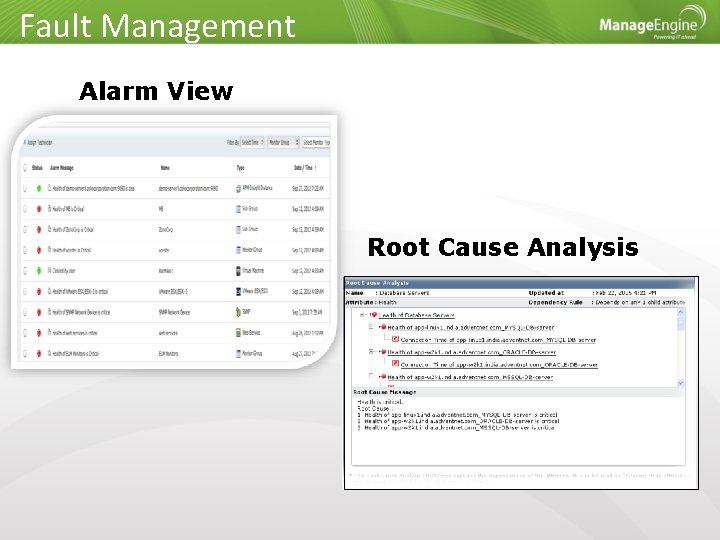Viewport: 720px width, 540px height.
Task: Click scroll-down arrow in Root Cause tree
Action: [x=681, y=382]
